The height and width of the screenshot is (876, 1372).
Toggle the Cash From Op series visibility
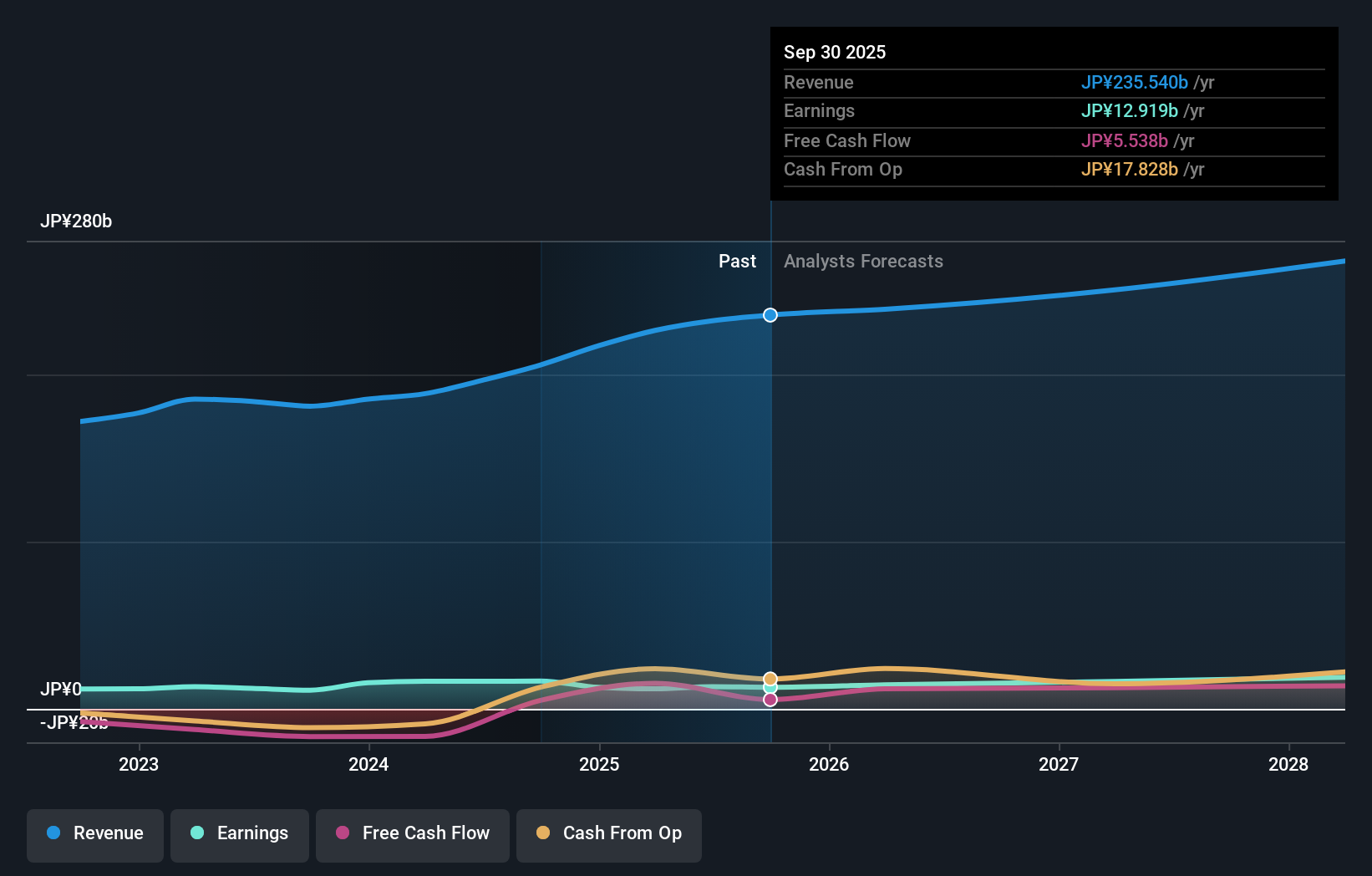click(608, 835)
